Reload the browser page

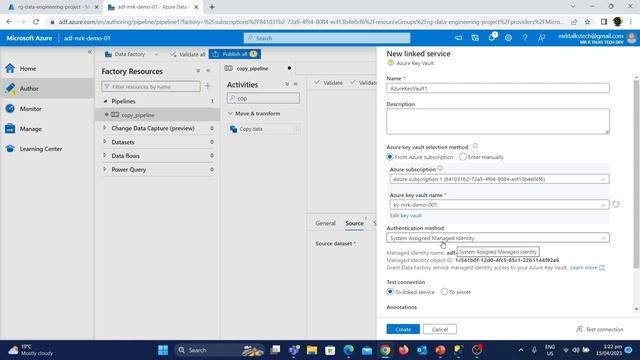pos(36,22)
